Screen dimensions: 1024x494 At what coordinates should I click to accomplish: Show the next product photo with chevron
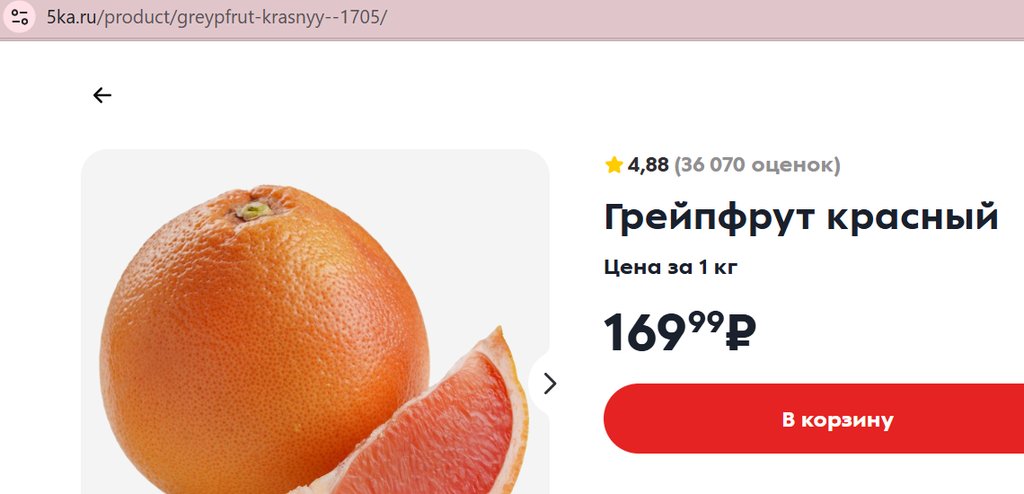[549, 383]
